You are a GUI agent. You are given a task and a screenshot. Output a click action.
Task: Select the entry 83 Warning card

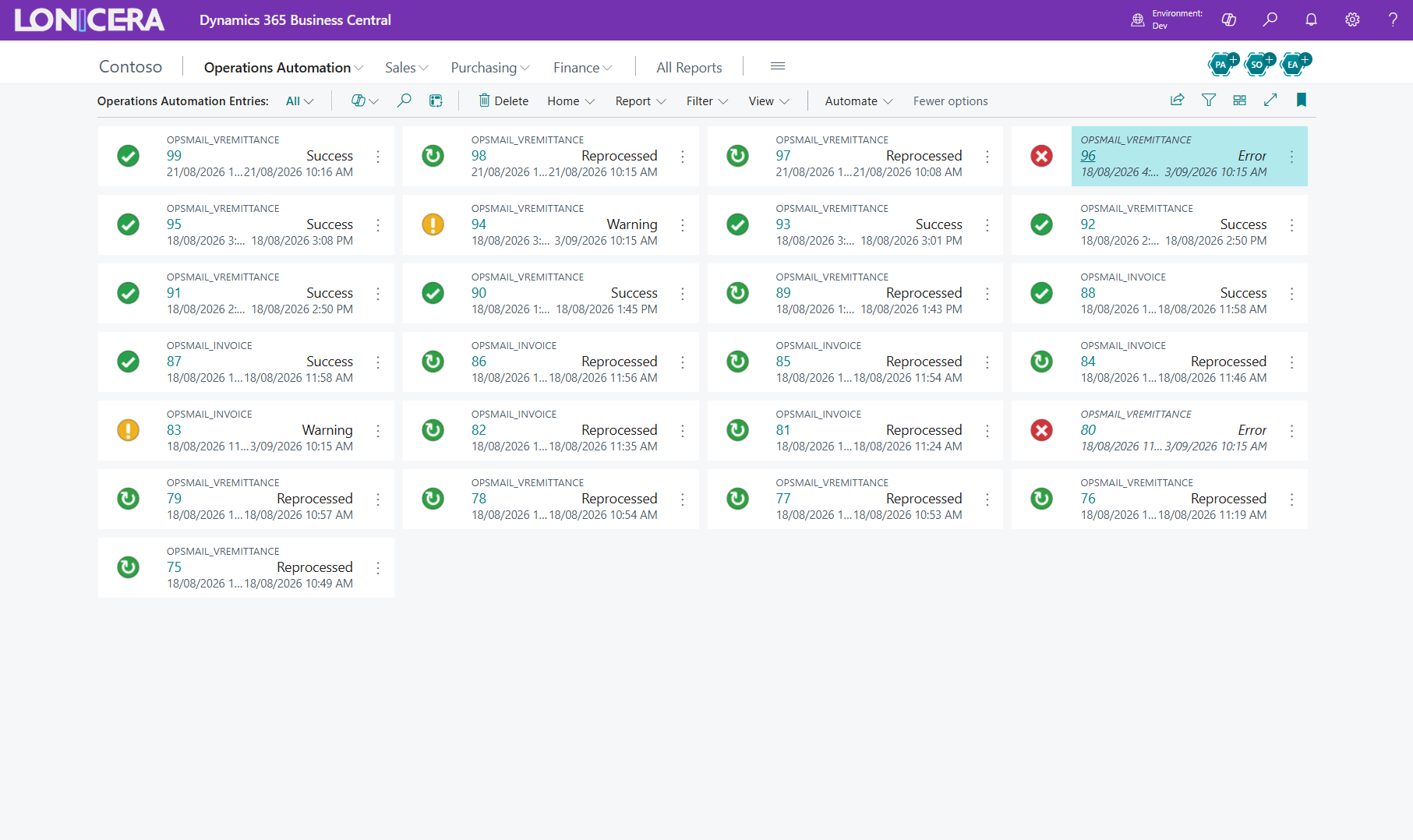(246, 430)
